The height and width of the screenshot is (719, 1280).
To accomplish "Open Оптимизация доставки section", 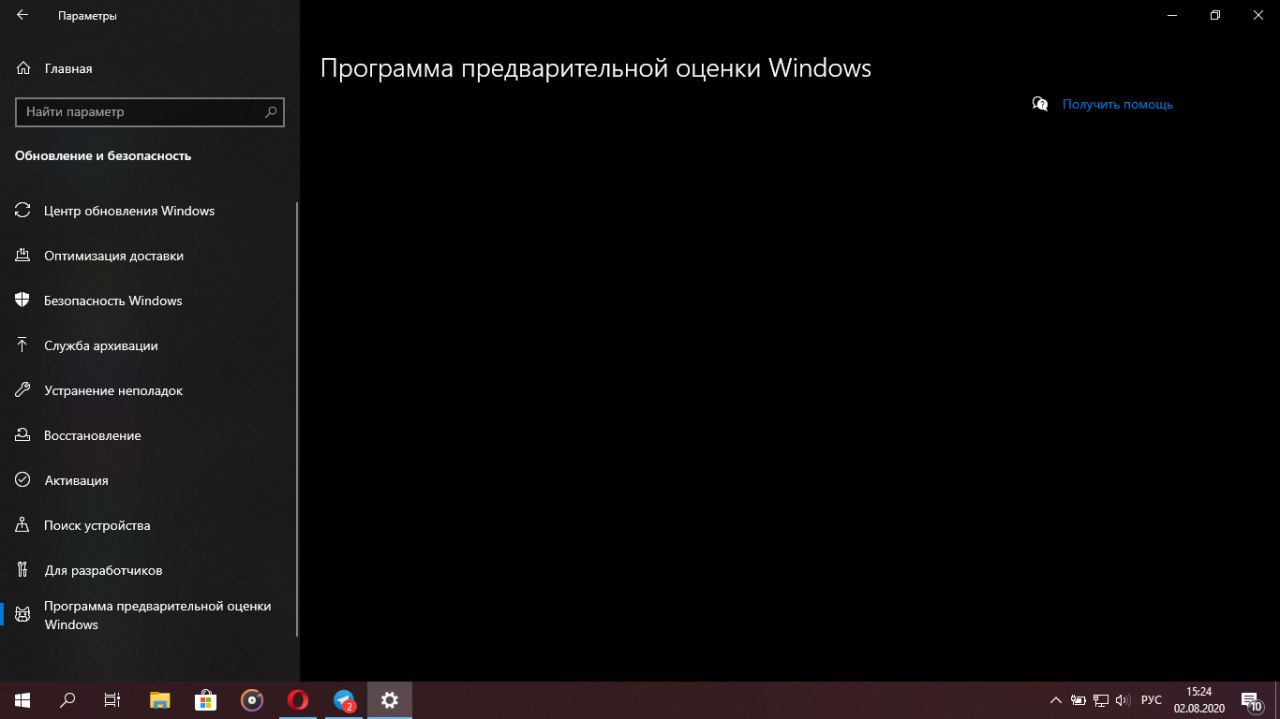I will [x=150, y=256].
